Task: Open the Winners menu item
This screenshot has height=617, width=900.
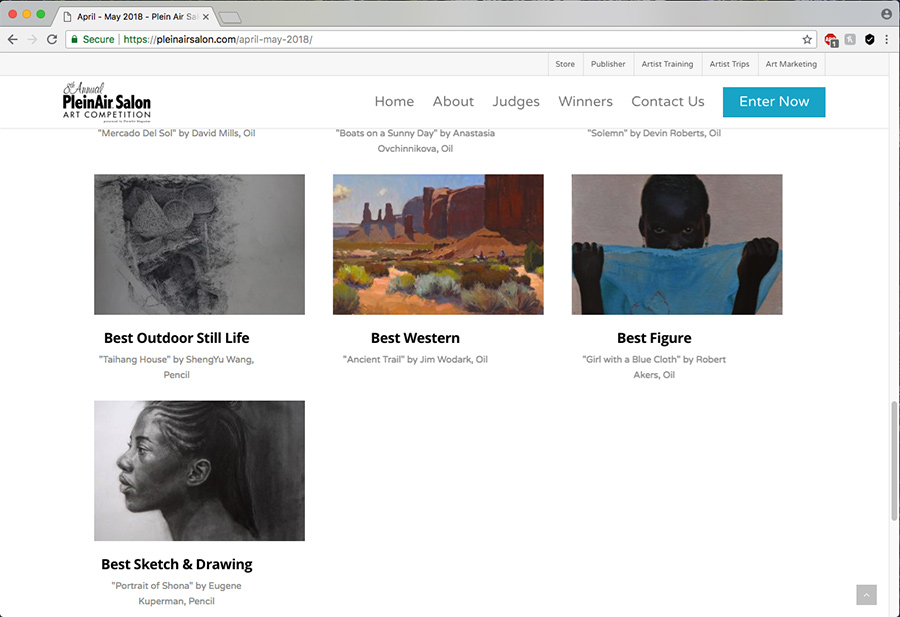Action: (585, 102)
